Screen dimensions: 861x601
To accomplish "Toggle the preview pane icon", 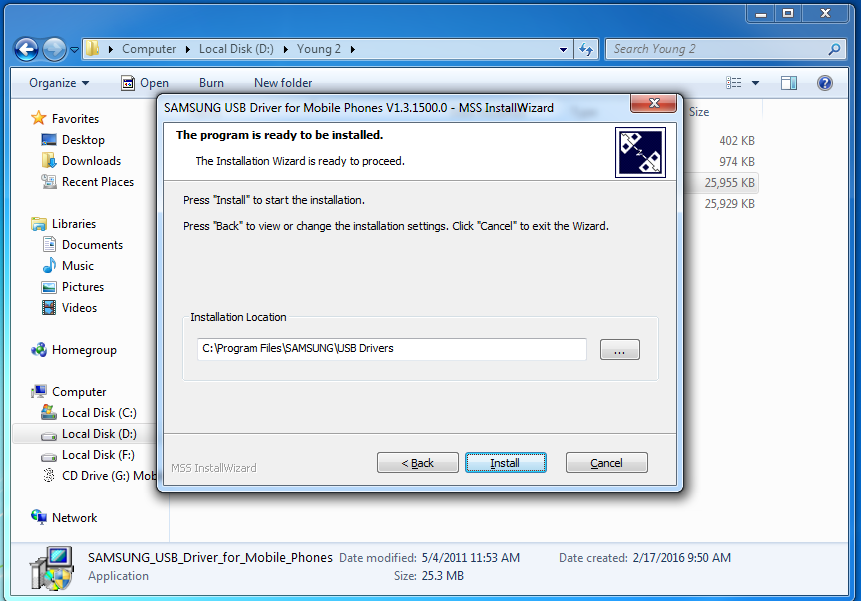I will coord(789,83).
